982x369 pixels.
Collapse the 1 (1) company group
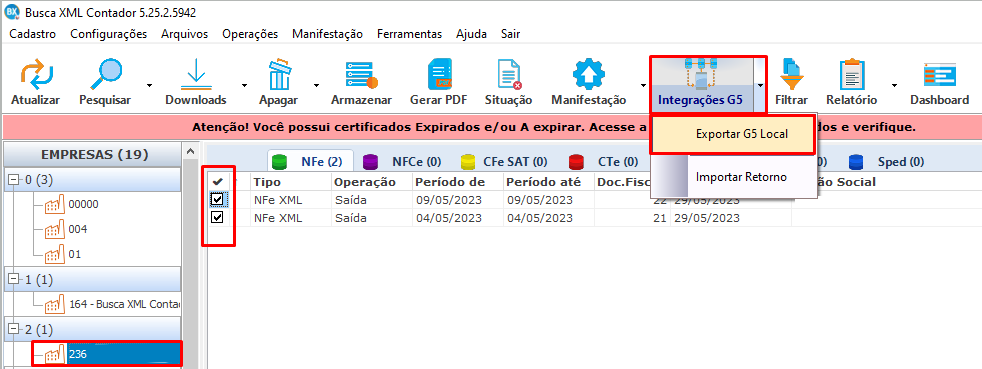click(14, 279)
